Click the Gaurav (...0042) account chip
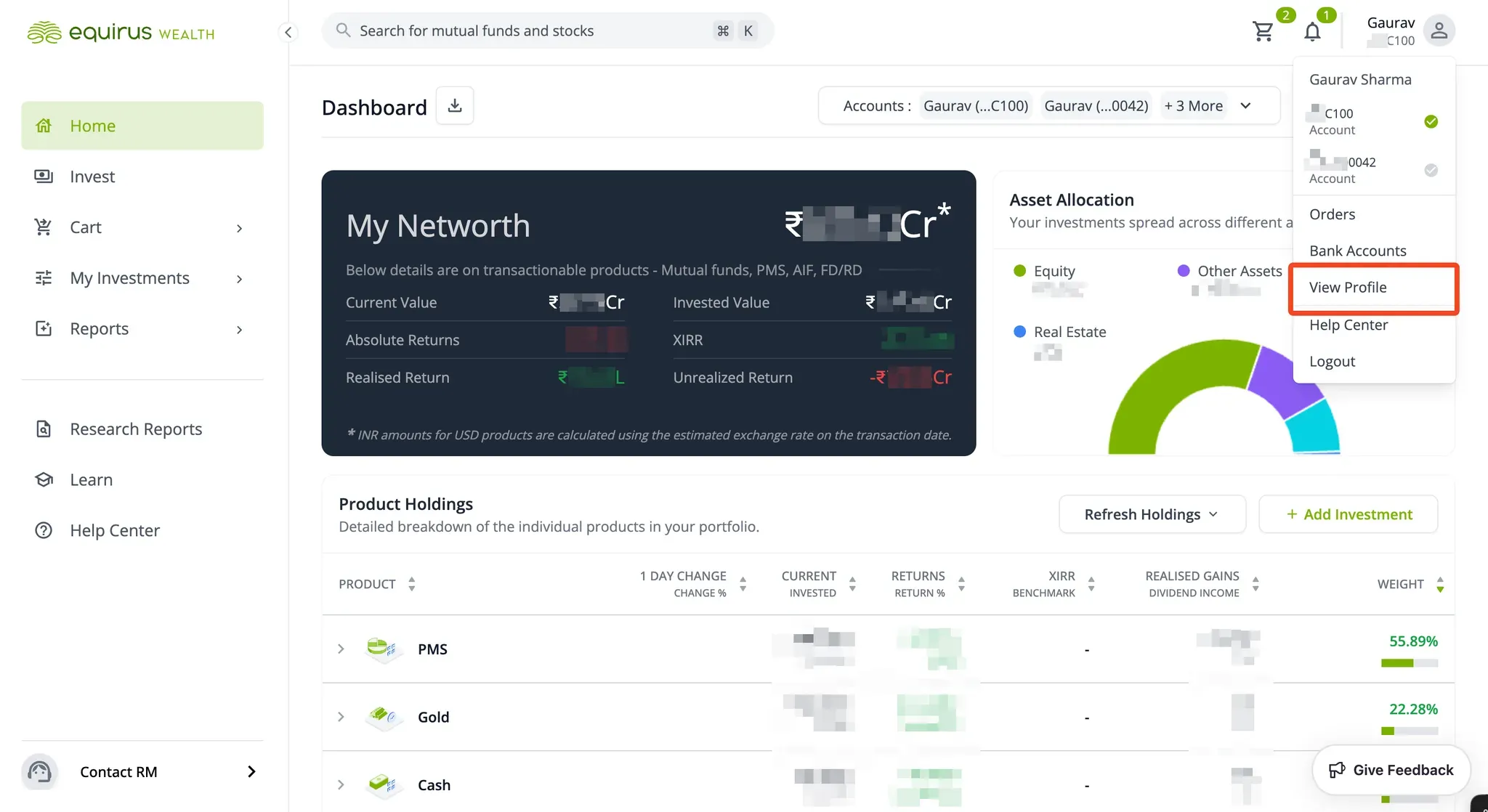The height and width of the screenshot is (812, 1488). [1096, 105]
